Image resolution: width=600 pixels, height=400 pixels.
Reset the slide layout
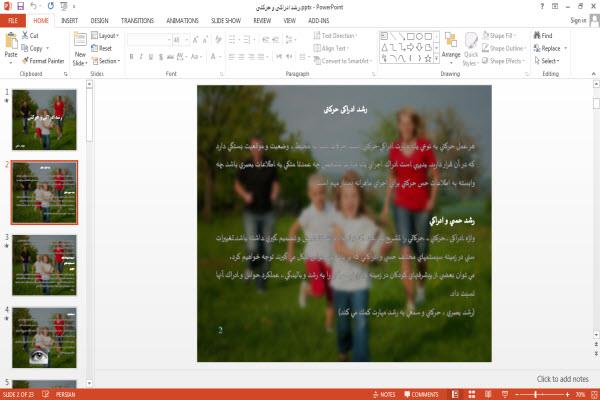[101, 48]
